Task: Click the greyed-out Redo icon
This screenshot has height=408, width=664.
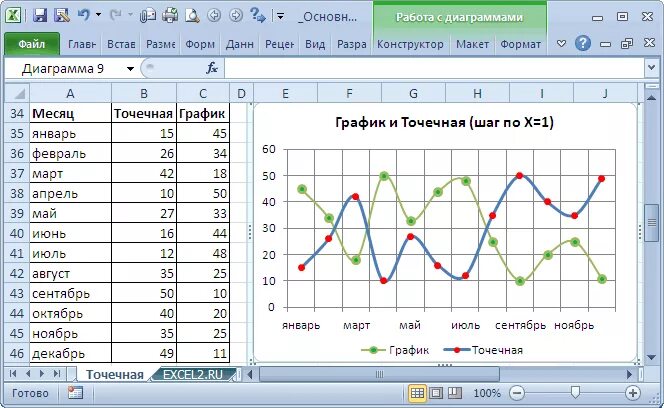Action: [115, 16]
